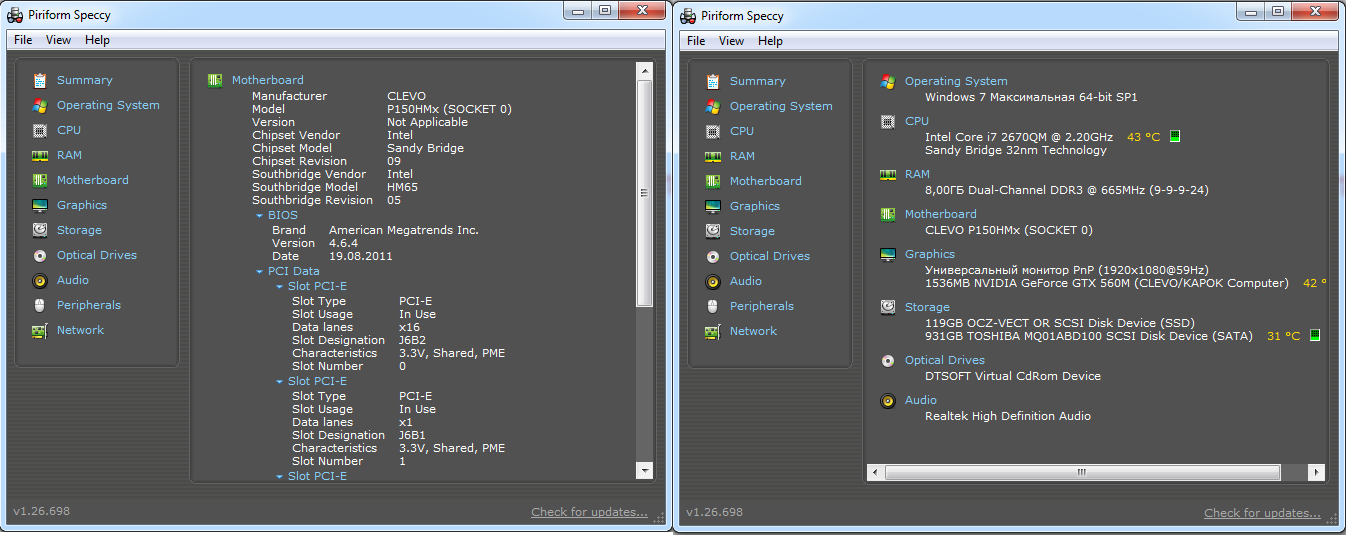The height and width of the screenshot is (537, 1346).
Task: Click 'Check for updates...' in the right window
Action: pos(1262,513)
